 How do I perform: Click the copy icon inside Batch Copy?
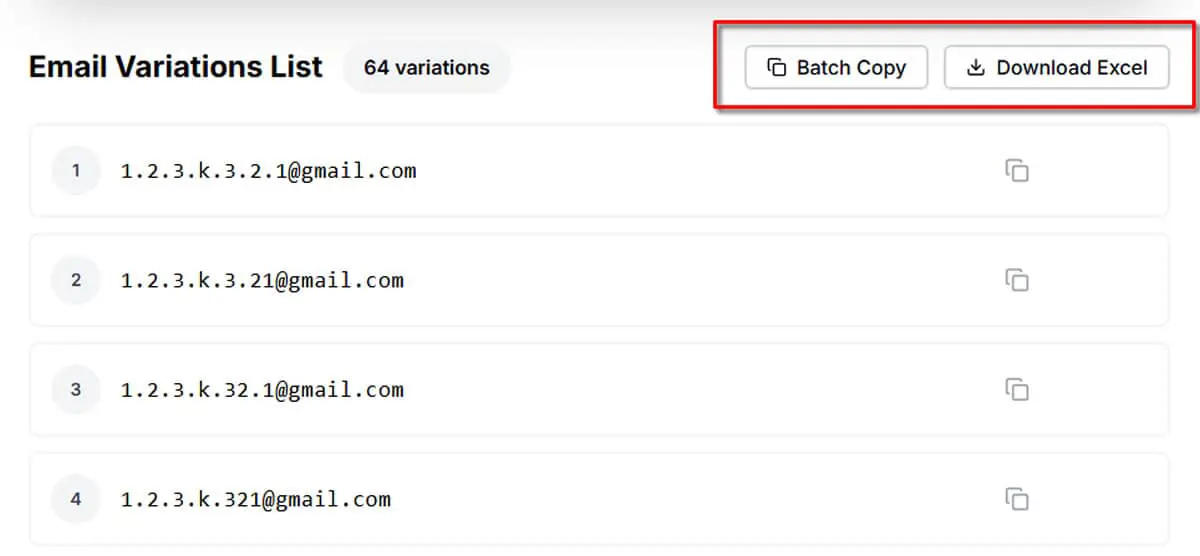[x=776, y=68]
